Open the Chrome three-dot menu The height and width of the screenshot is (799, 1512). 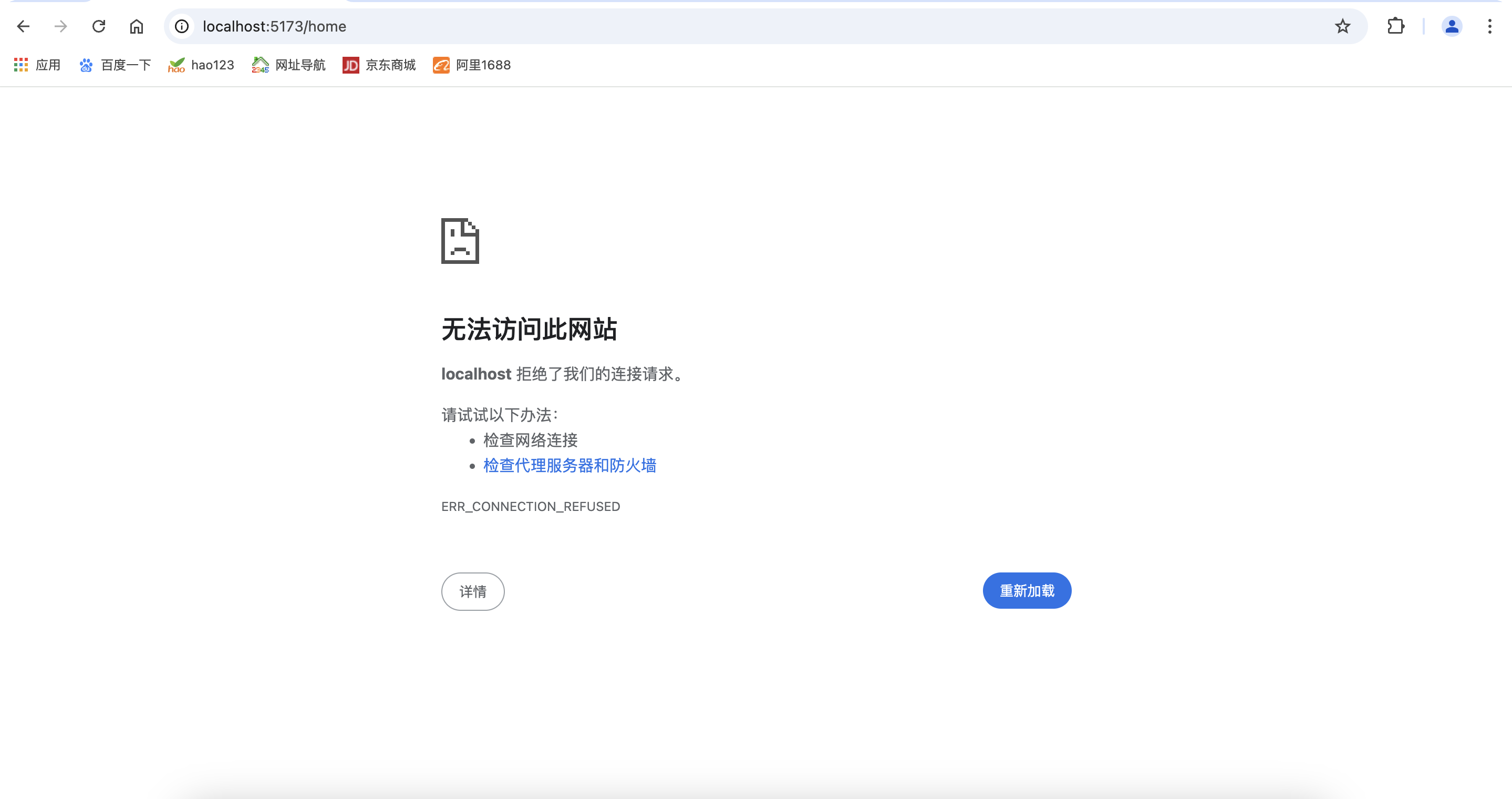[x=1490, y=26]
